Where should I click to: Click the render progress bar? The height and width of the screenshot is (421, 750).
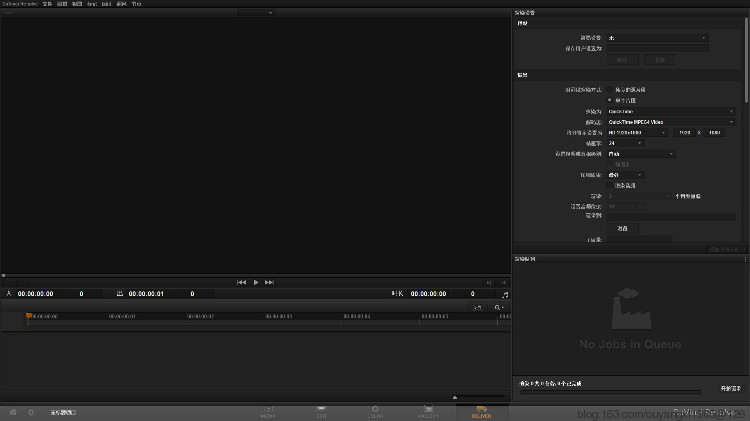[x=610, y=392]
